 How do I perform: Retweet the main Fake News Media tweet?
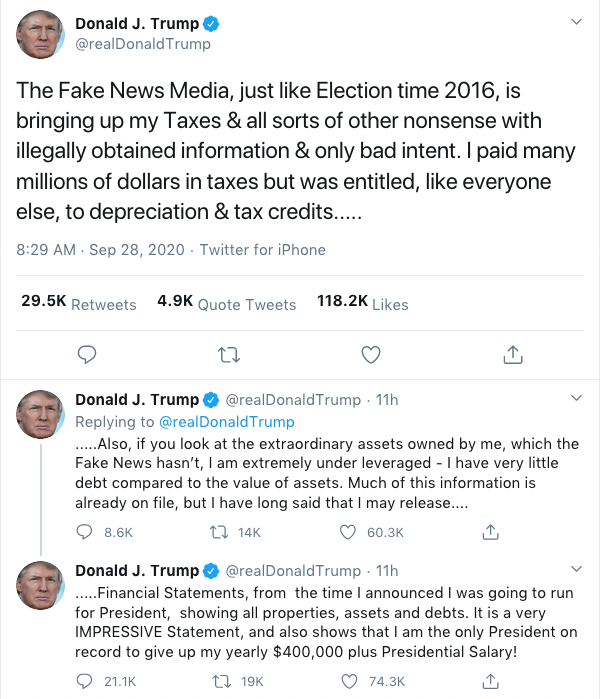point(229,354)
